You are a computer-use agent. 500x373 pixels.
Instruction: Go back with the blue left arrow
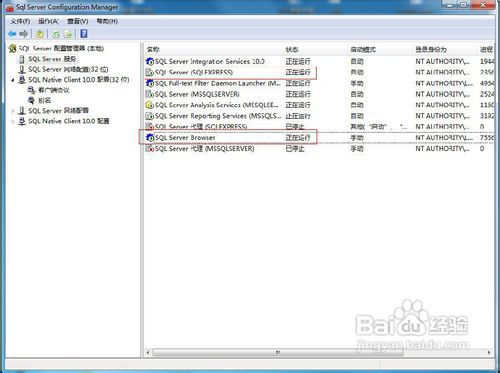(x=12, y=34)
